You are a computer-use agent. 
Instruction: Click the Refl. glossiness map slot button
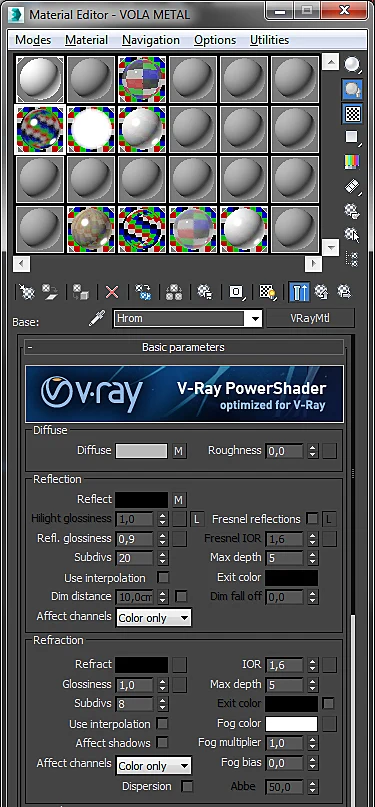(179, 539)
